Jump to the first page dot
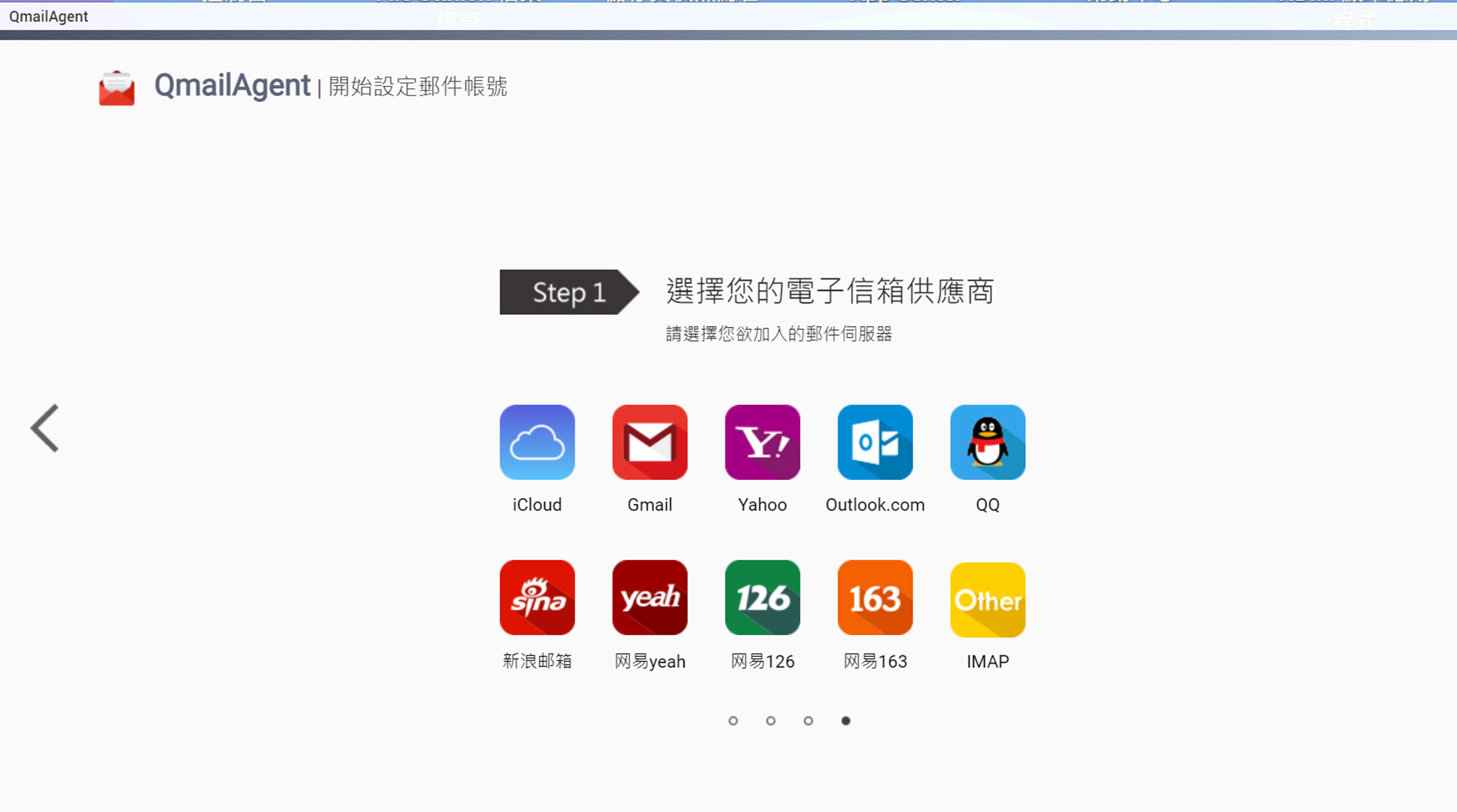Viewport: 1457px width, 812px height. click(733, 721)
